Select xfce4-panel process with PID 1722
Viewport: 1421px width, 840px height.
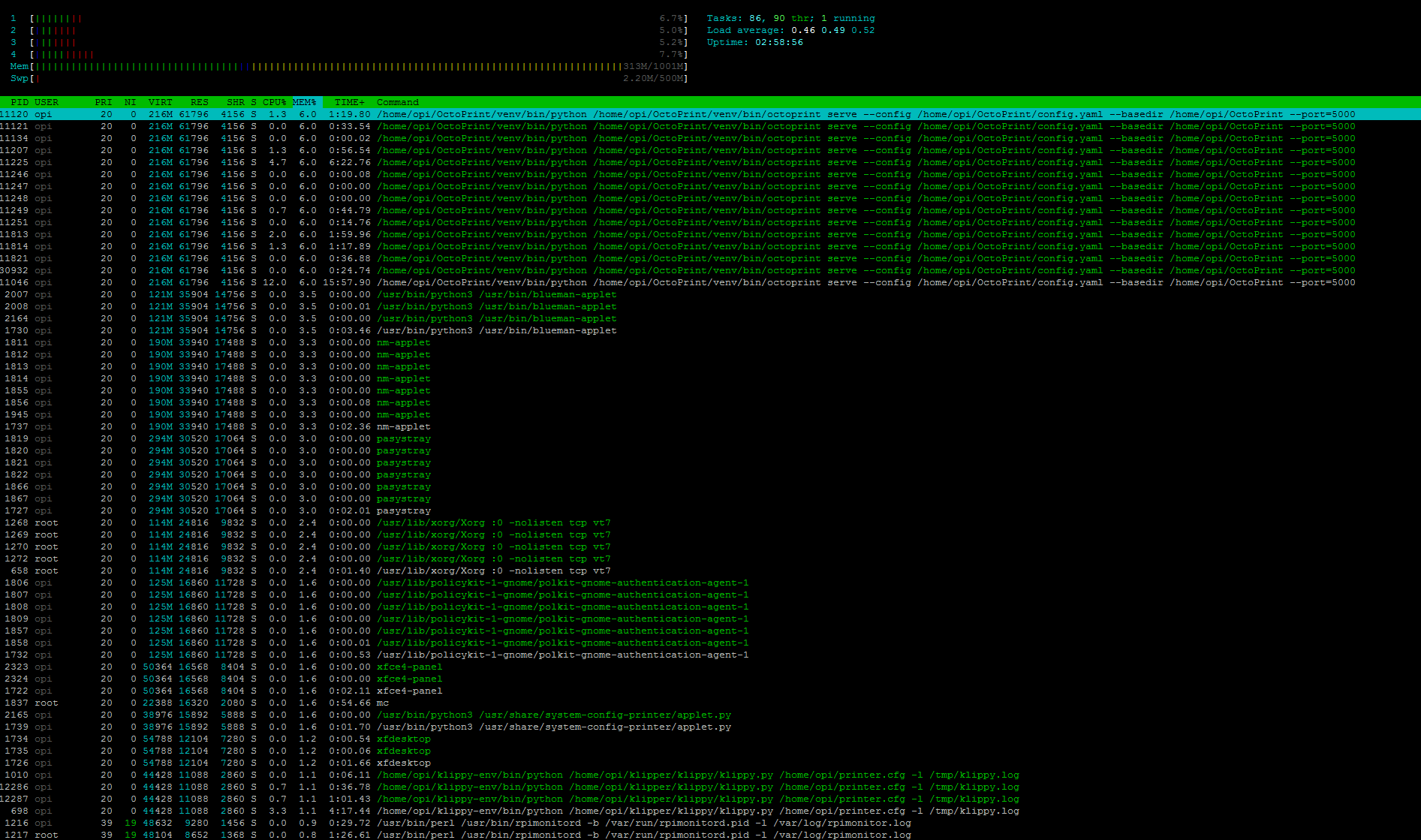pos(409,691)
